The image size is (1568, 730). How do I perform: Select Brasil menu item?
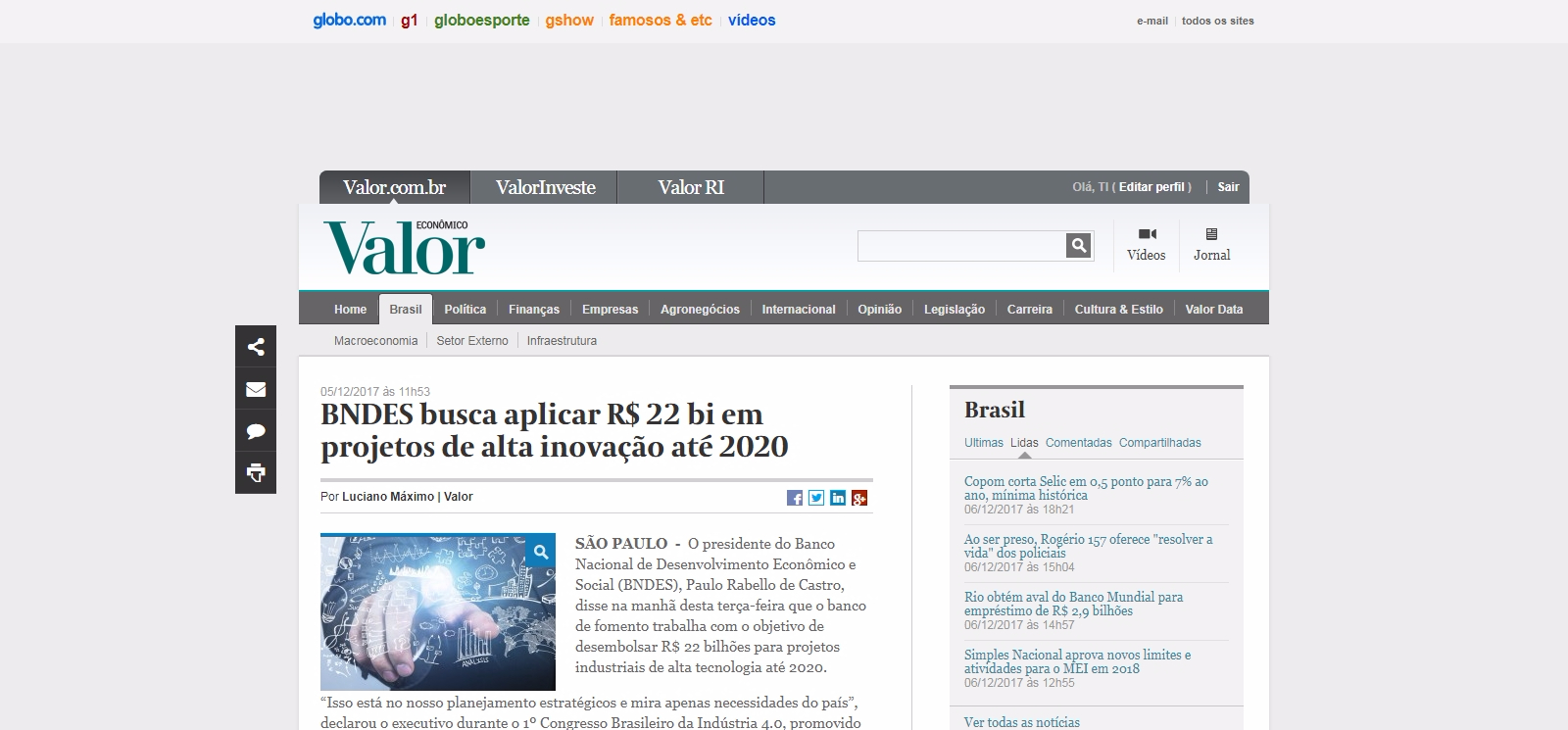(406, 310)
